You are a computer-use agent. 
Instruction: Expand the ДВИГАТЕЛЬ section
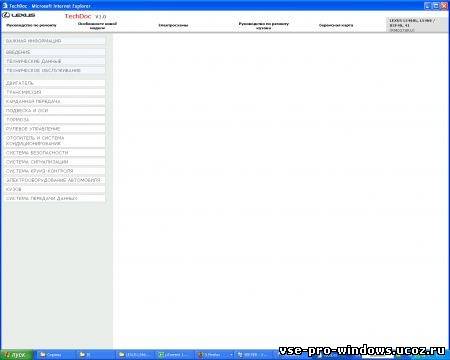coord(55,83)
